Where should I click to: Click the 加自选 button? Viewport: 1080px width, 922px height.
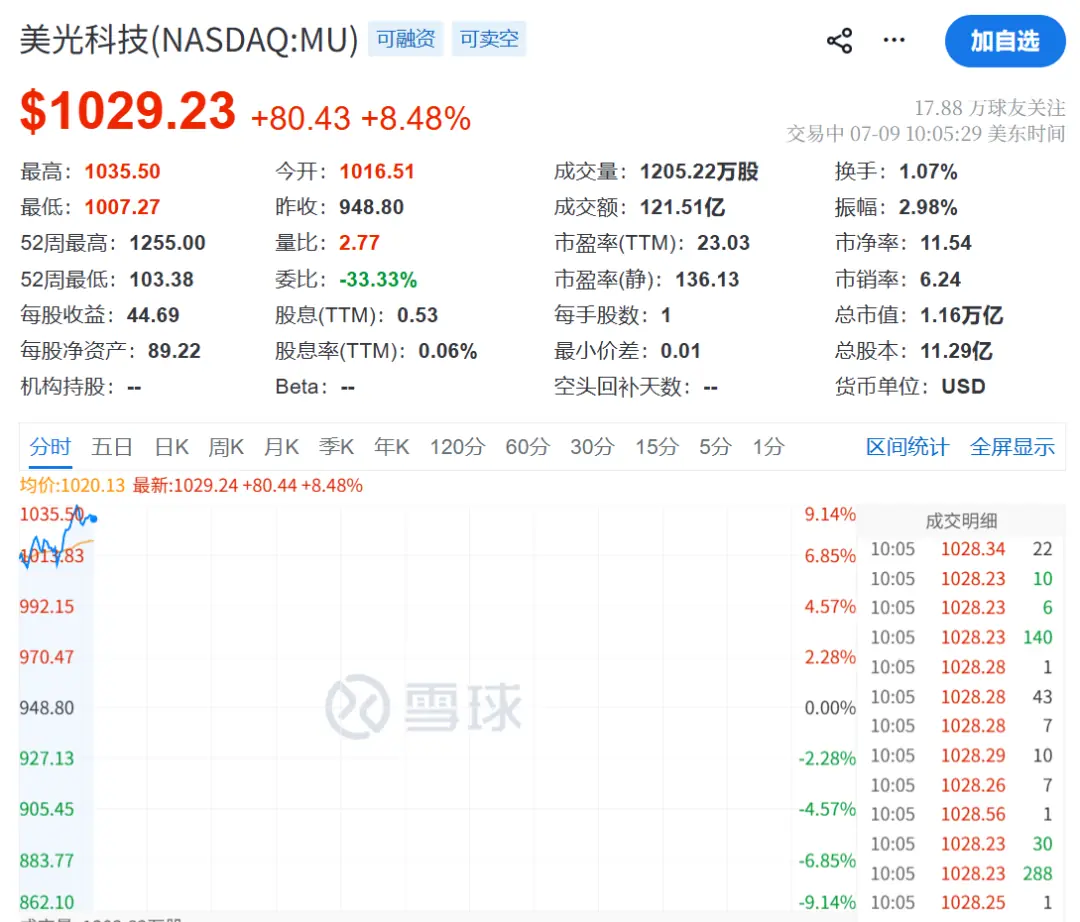1005,41
